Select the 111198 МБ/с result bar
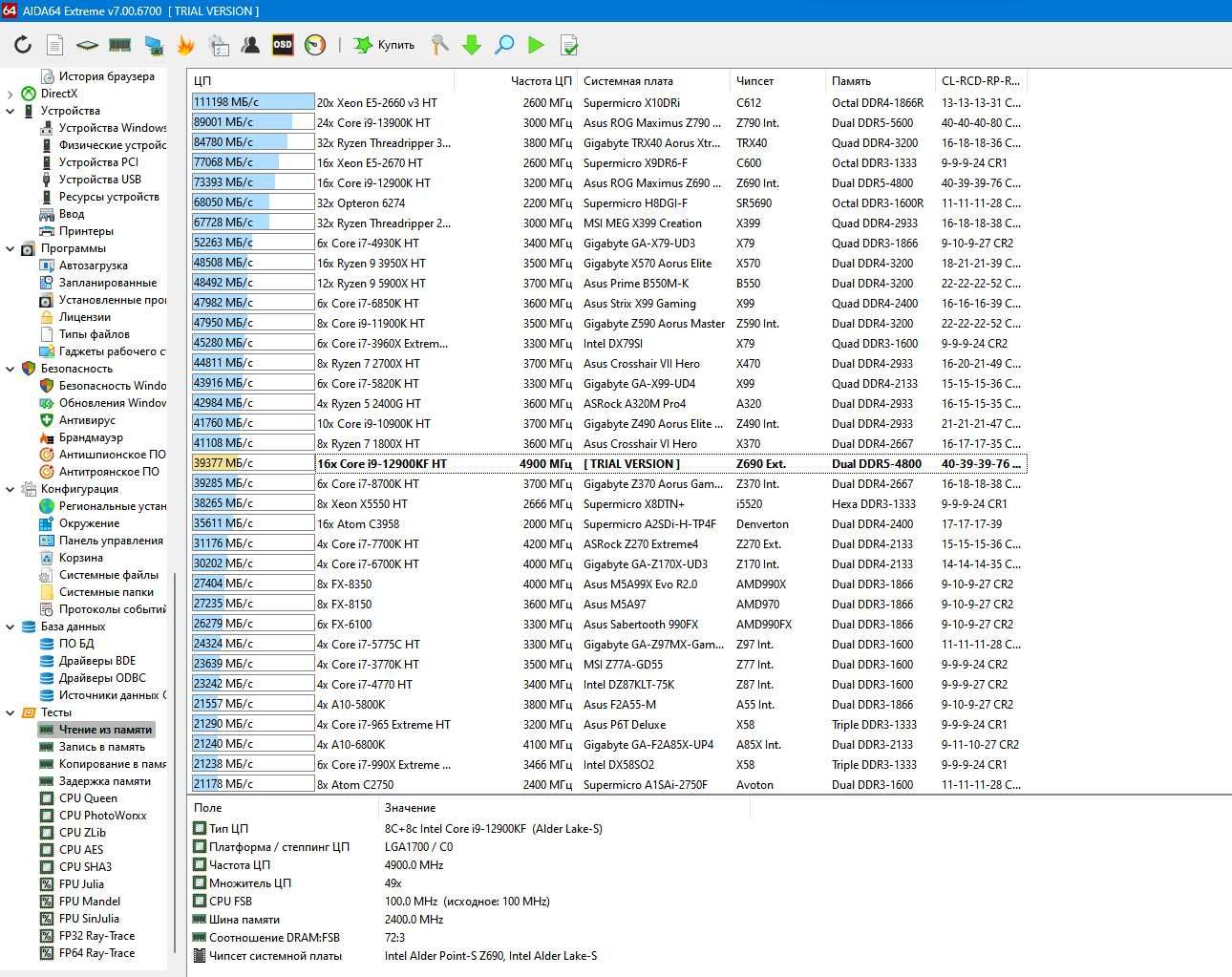The image size is (1232, 977). click(253, 102)
